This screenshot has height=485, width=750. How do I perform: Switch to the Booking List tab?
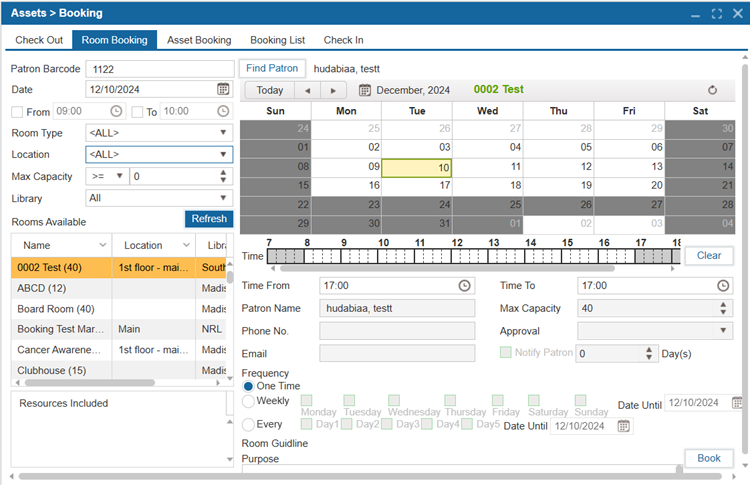coord(277,40)
